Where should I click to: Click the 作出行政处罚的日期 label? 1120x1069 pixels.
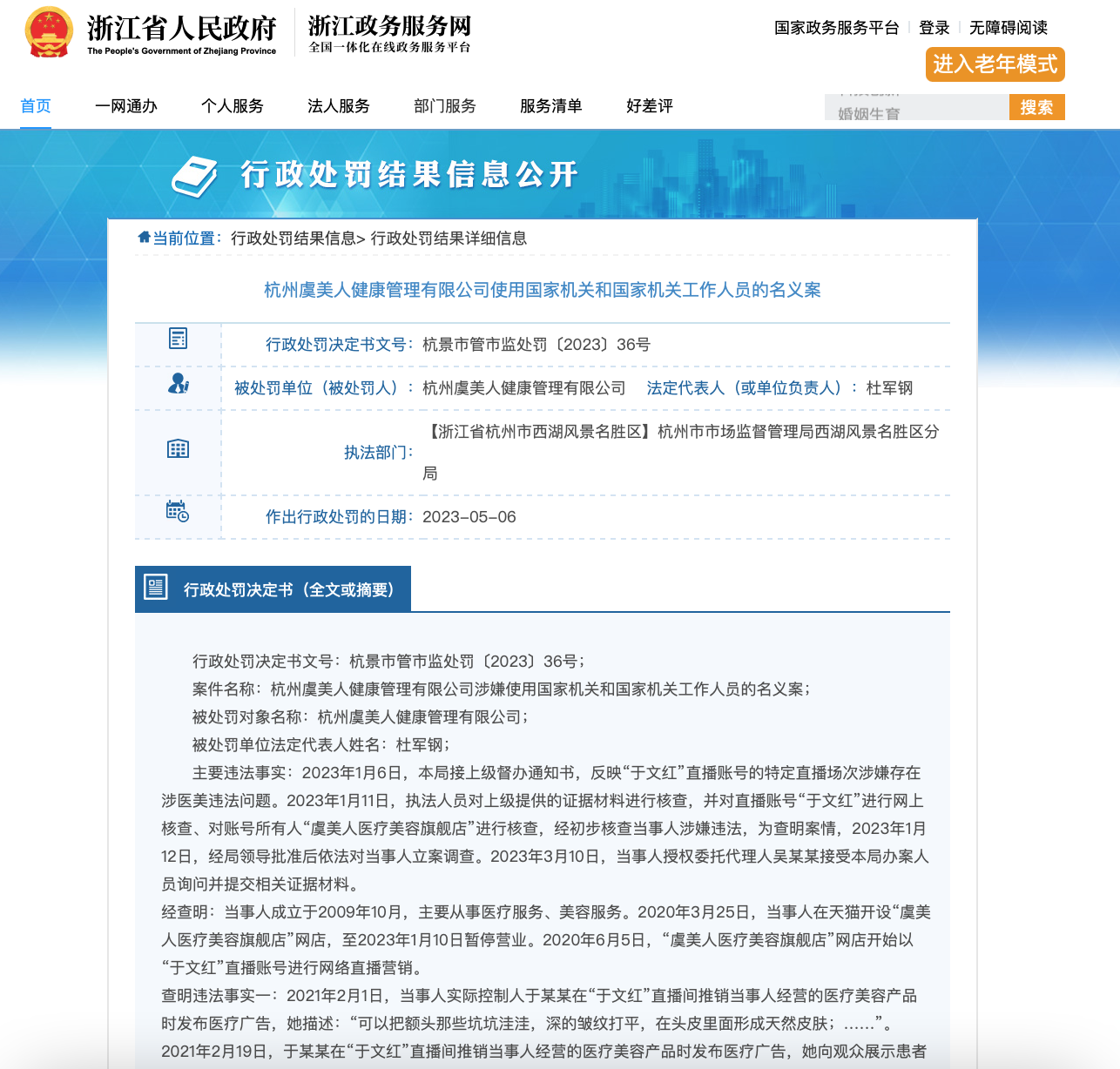coord(340,517)
